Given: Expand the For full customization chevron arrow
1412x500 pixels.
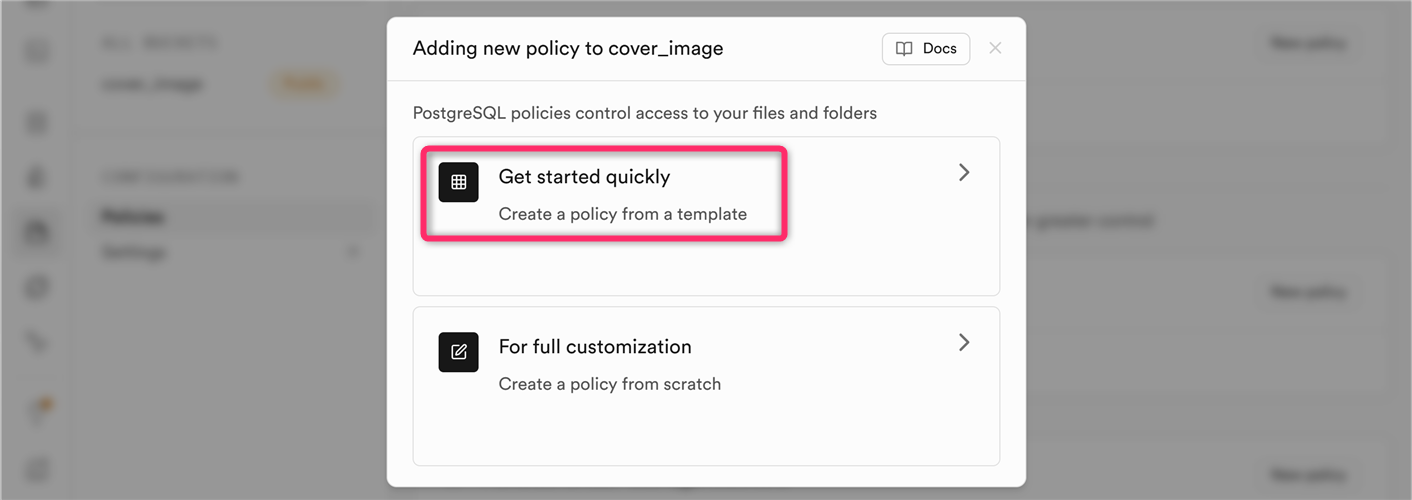Looking at the screenshot, I should (964, 343).
